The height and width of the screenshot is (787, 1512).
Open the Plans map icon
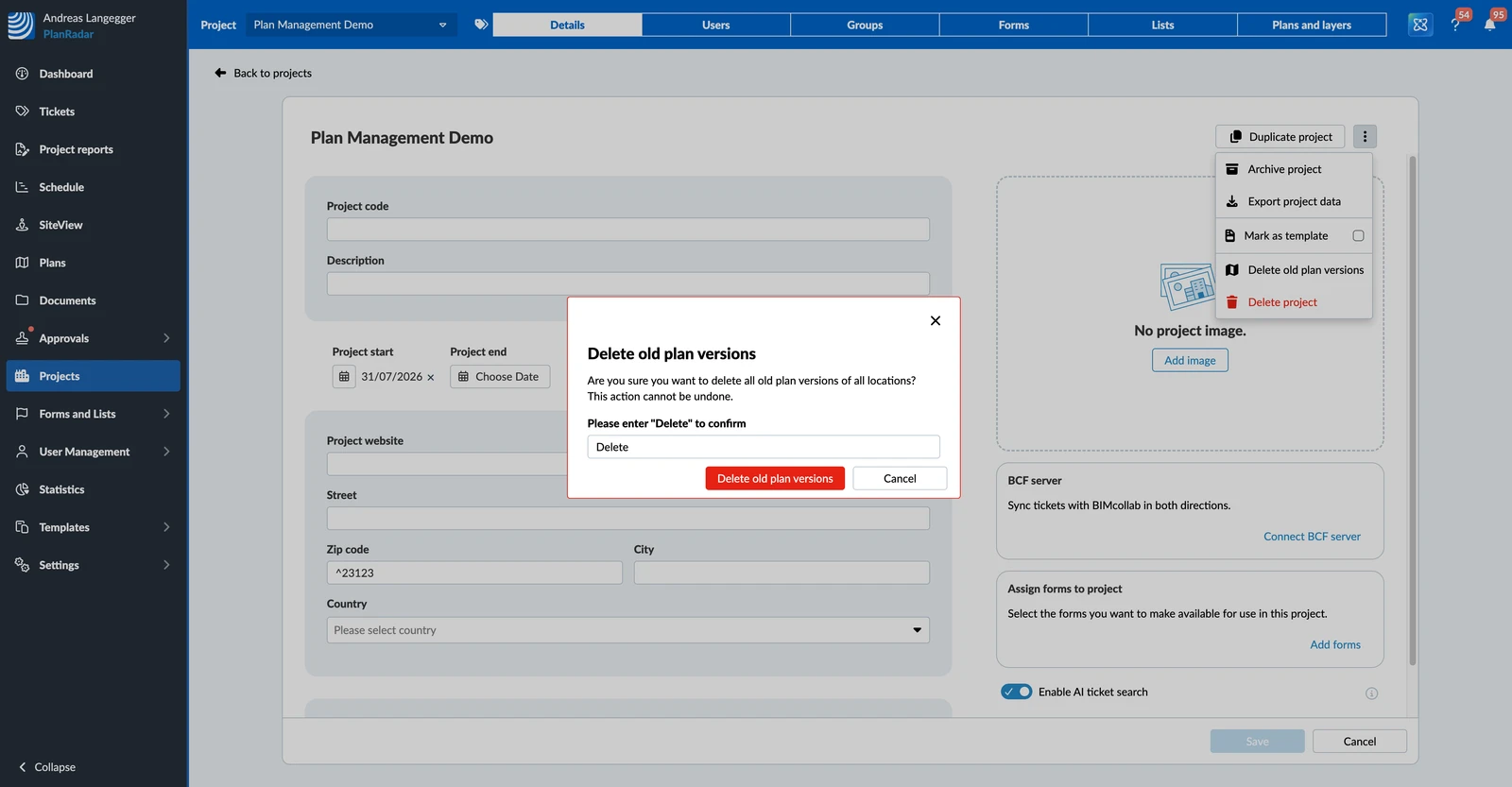coord(22,263)
